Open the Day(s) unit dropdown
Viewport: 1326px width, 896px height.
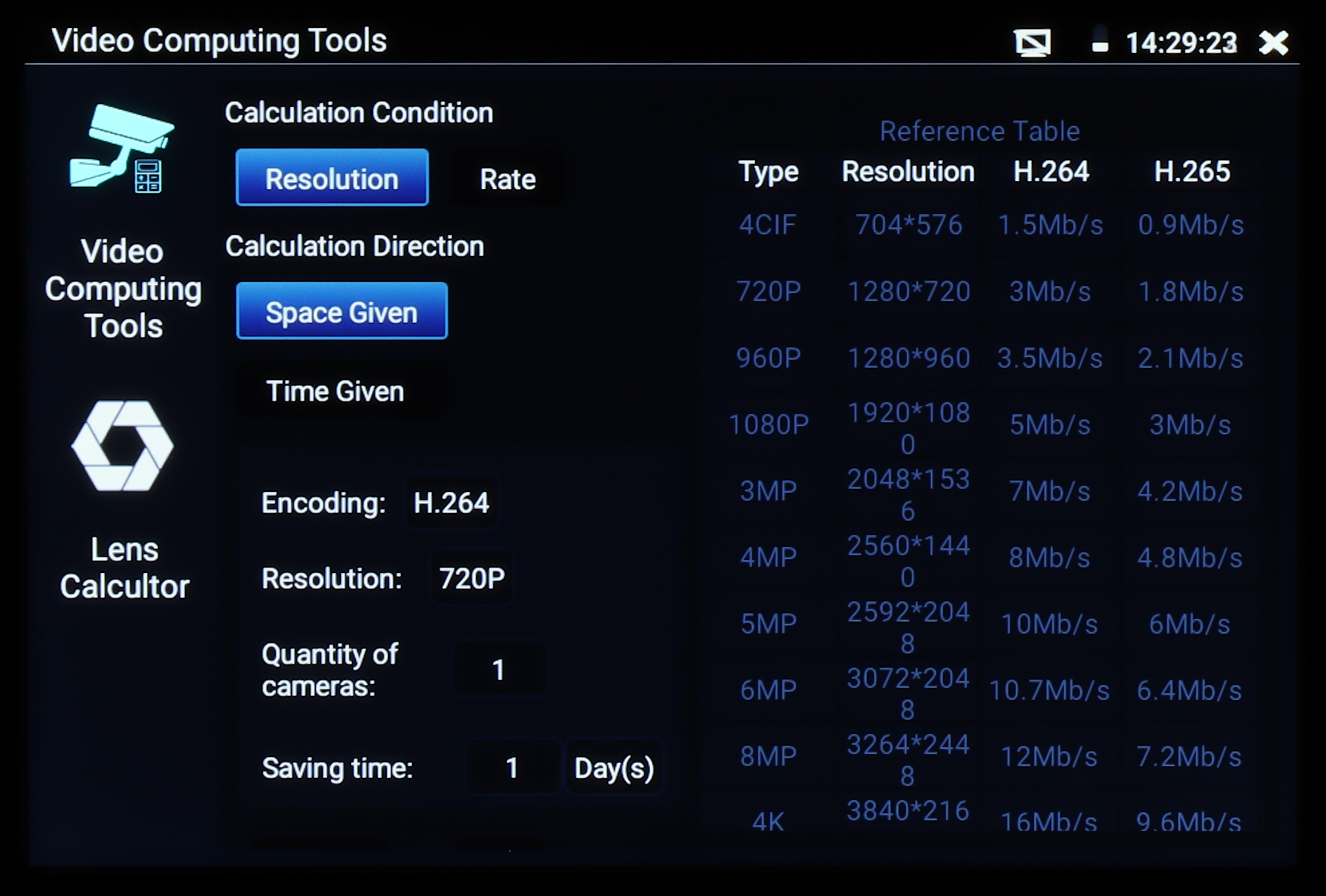tap(614, 767)
